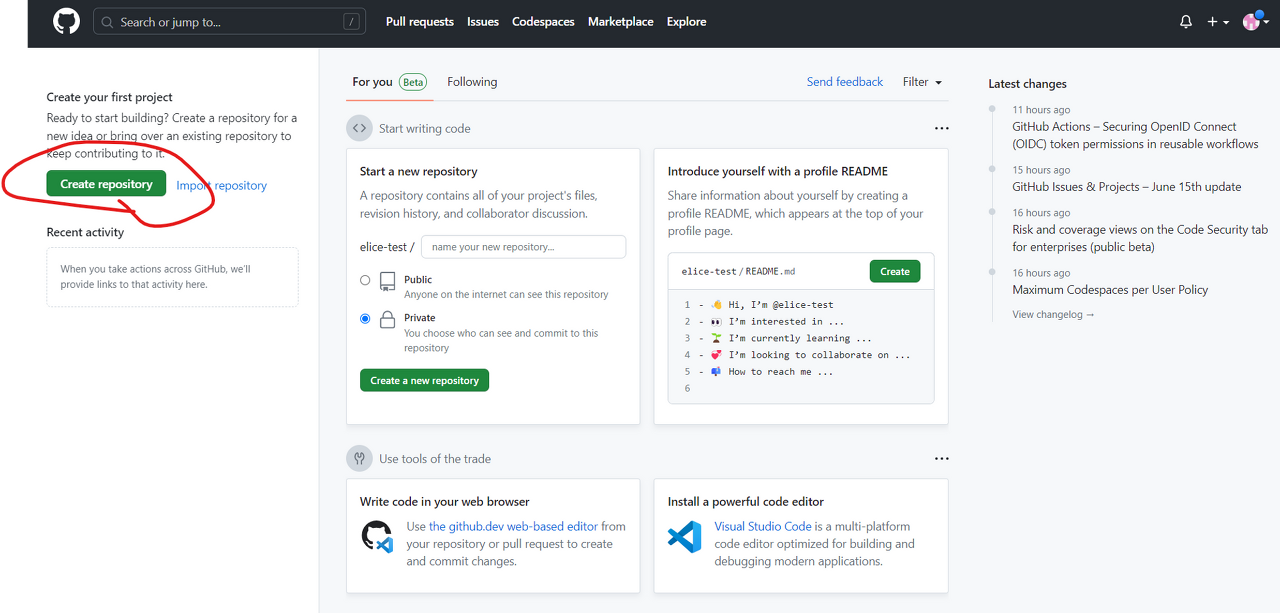Click the Start a new repository card title
Image resolution: width=1280 pixels, height=613 pixels.
coord(419,171)
